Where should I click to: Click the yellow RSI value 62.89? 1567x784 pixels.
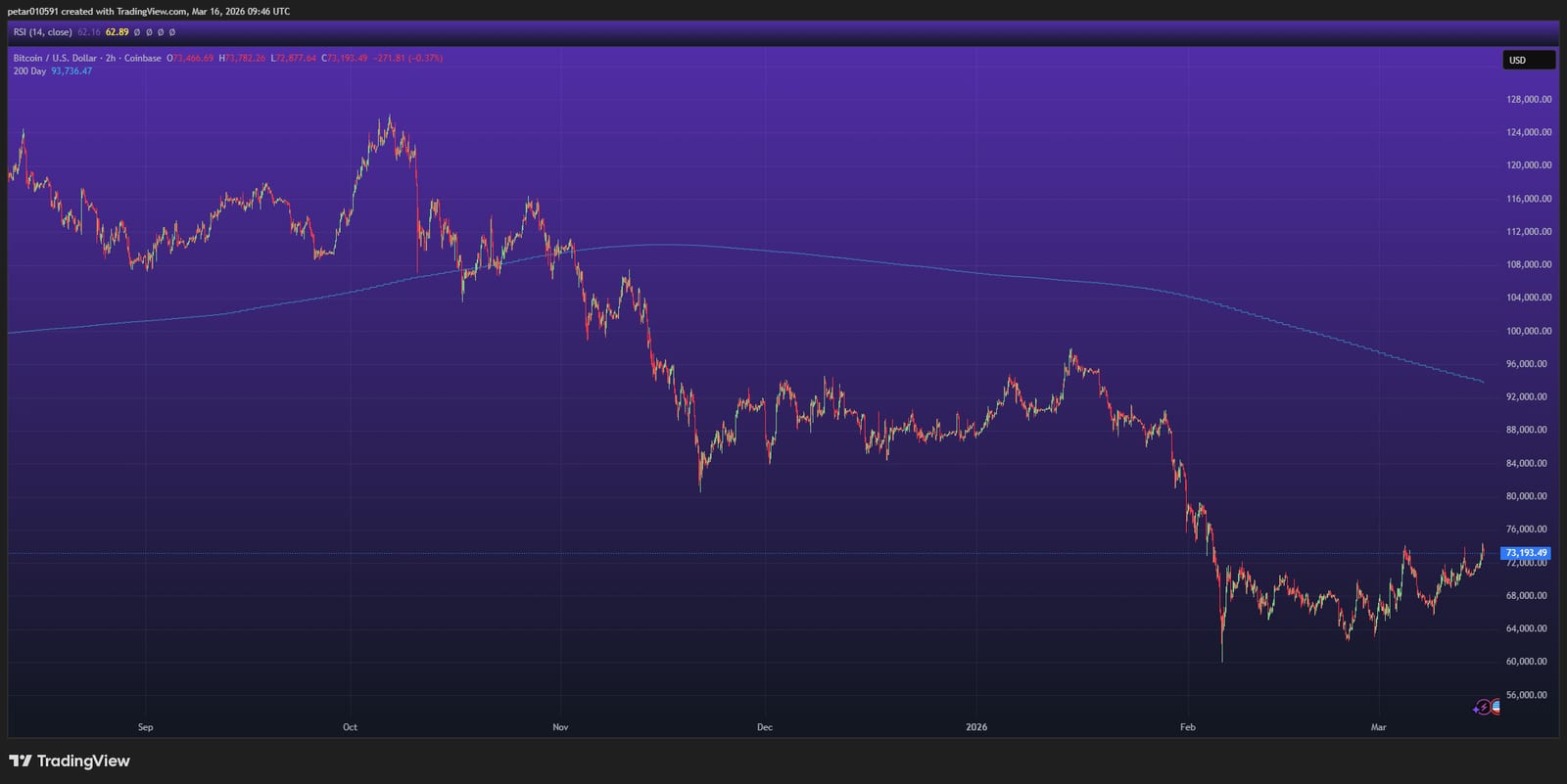tap(117, 32)
